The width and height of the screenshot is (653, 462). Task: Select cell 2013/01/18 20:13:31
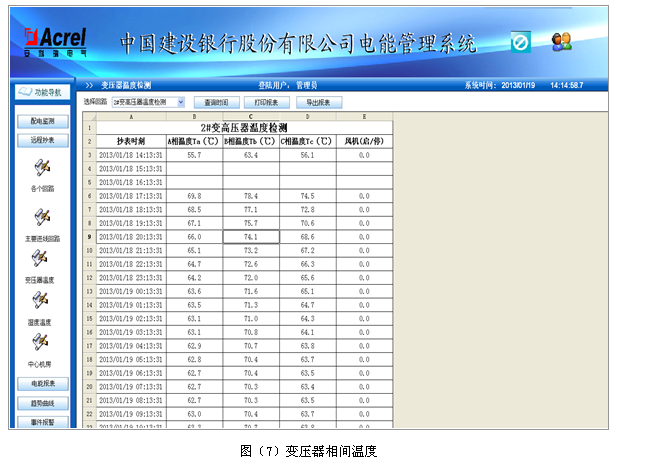[131, 237]
